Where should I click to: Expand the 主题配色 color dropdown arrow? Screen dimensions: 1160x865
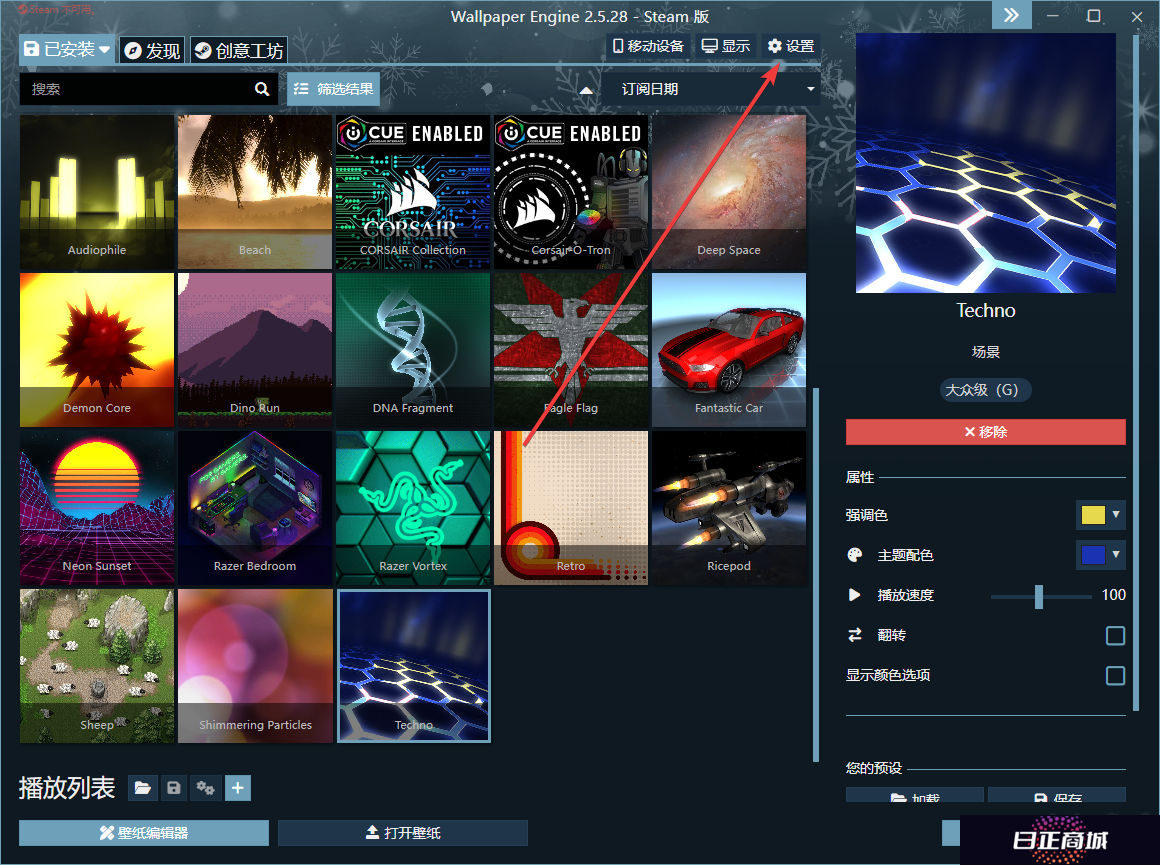[x=1116, y=554]
